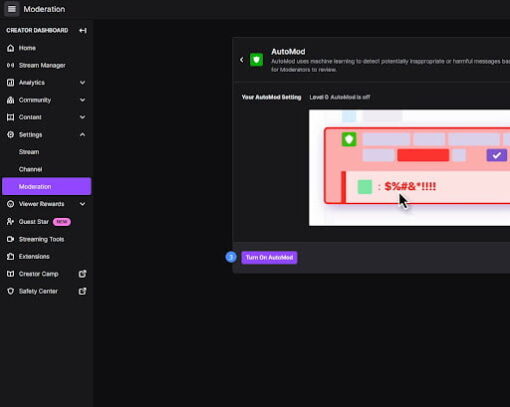
Task: Collapse the Settings section chevron
Action: [x=82, y=135]
